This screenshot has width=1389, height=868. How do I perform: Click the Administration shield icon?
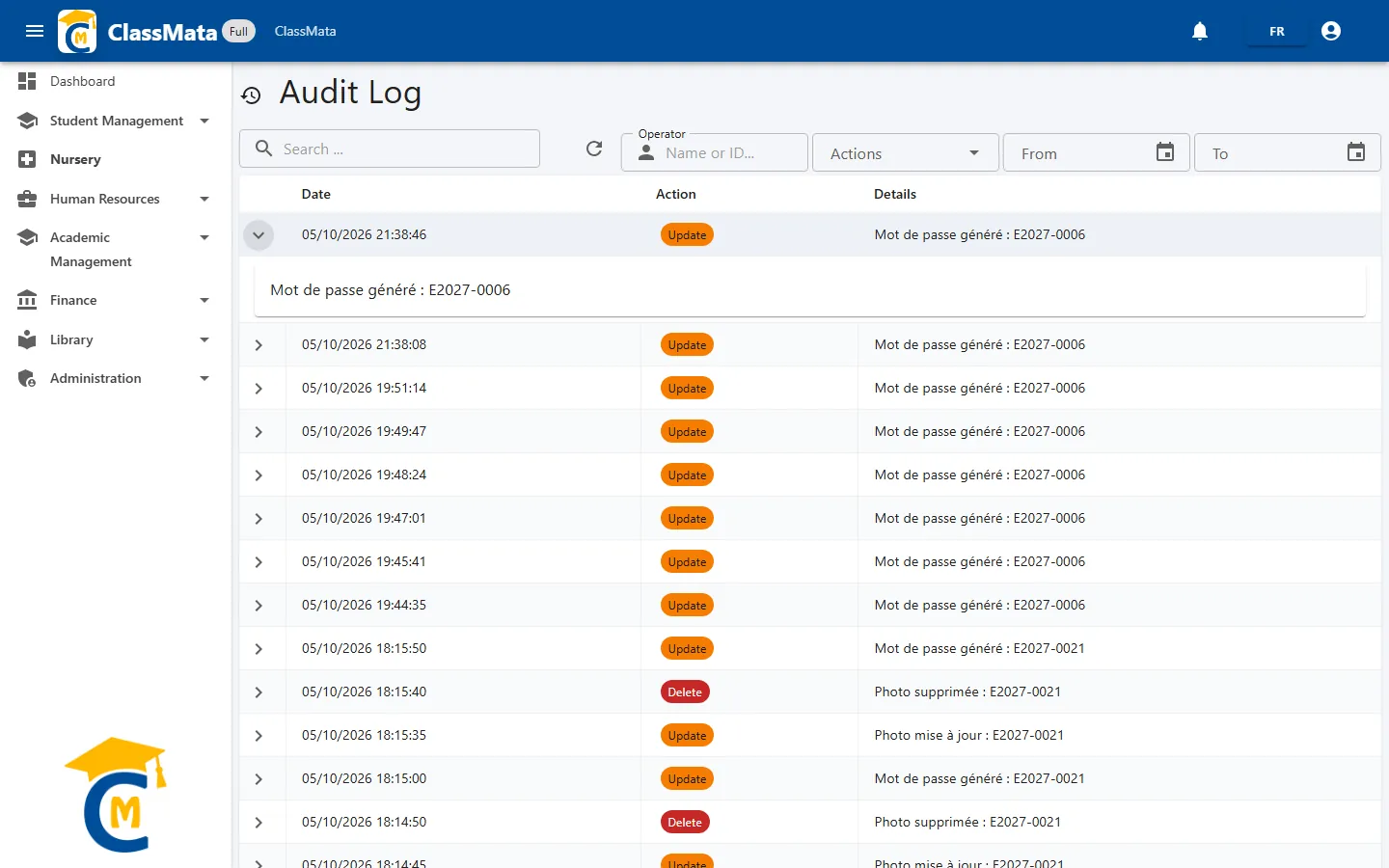[x=27, y=378]
